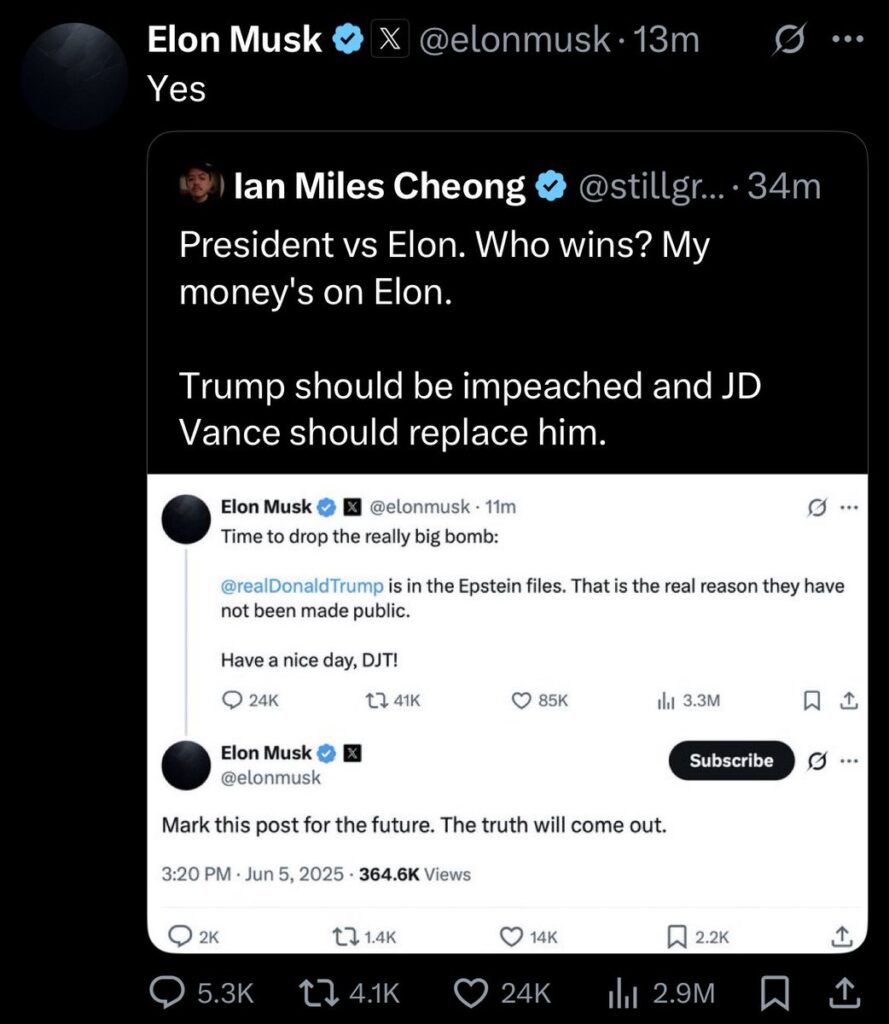Click Ian Miles Cheong's name in quote
The width and height of the screenshot is (889, 1024).
tap(380, 186)
